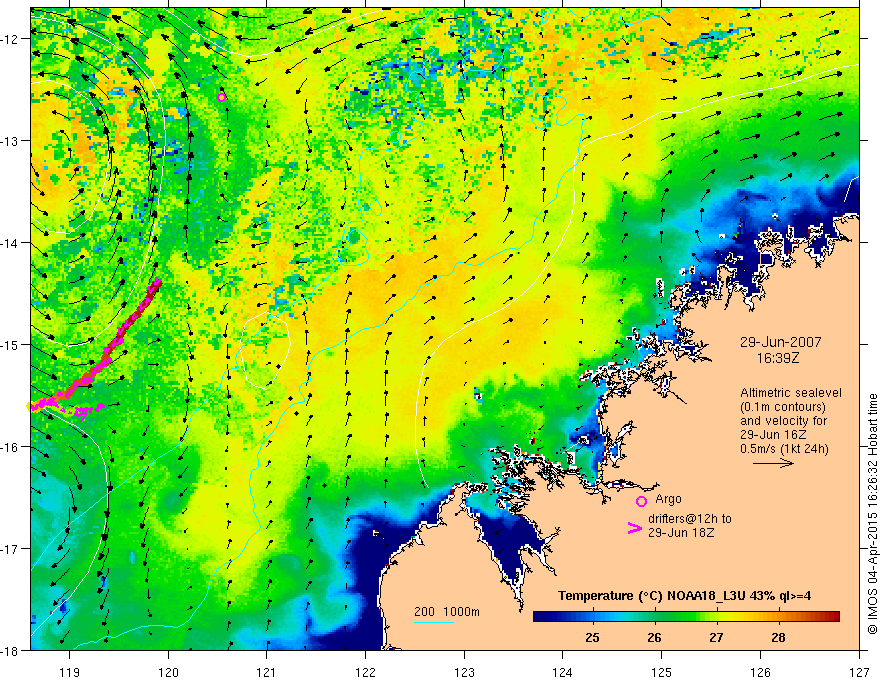Click the '29-Jun 18Z' drifter legend text
Viewport: 880px width, 680px height.
pos(681,533)
